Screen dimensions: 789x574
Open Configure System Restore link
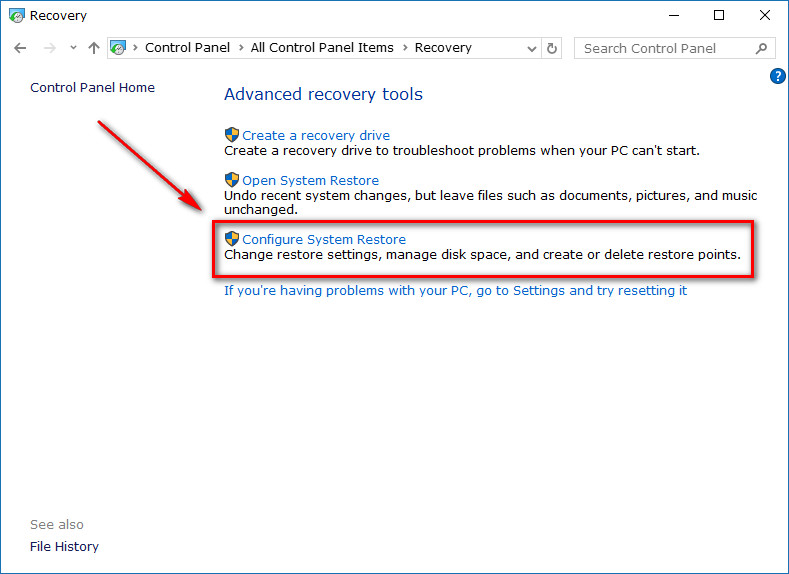324,239
